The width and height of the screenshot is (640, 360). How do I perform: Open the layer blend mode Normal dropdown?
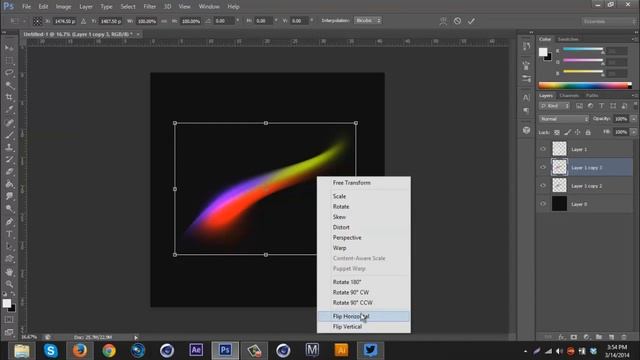(564, 119)
